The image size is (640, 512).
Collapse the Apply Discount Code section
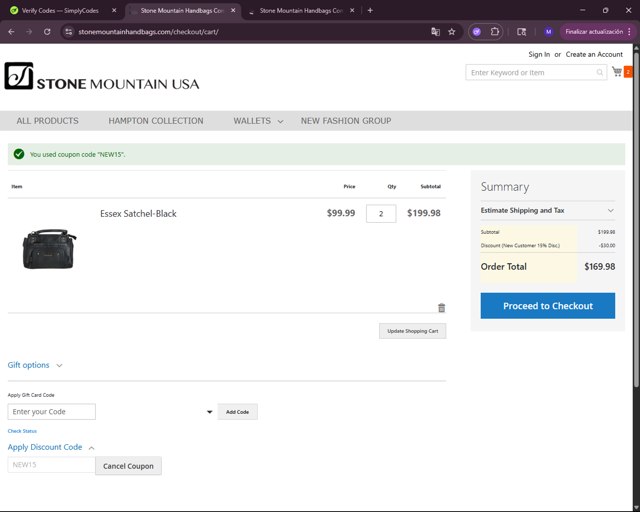51,447
